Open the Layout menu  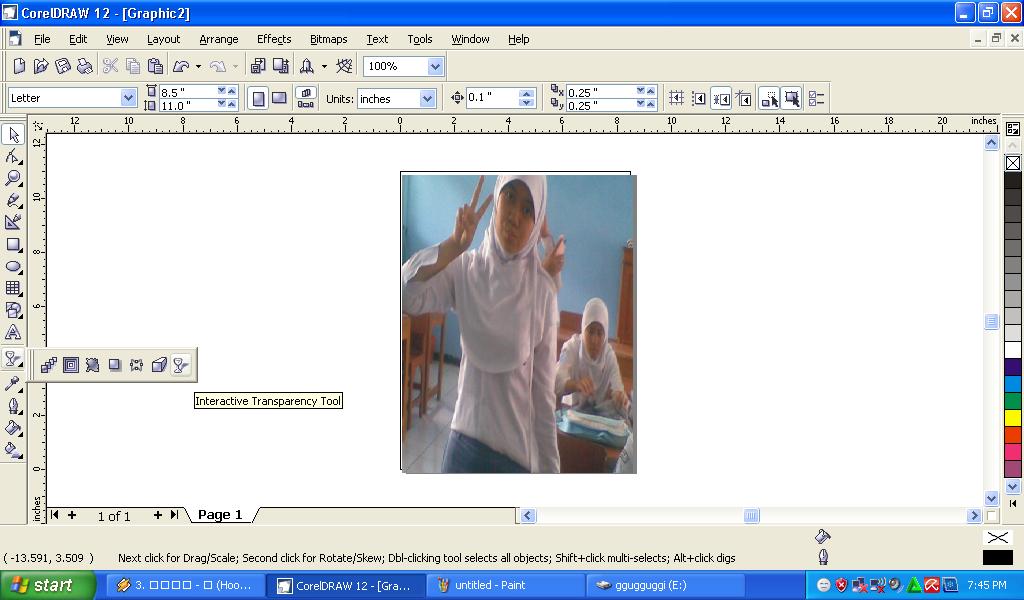[x=163, y=39]
